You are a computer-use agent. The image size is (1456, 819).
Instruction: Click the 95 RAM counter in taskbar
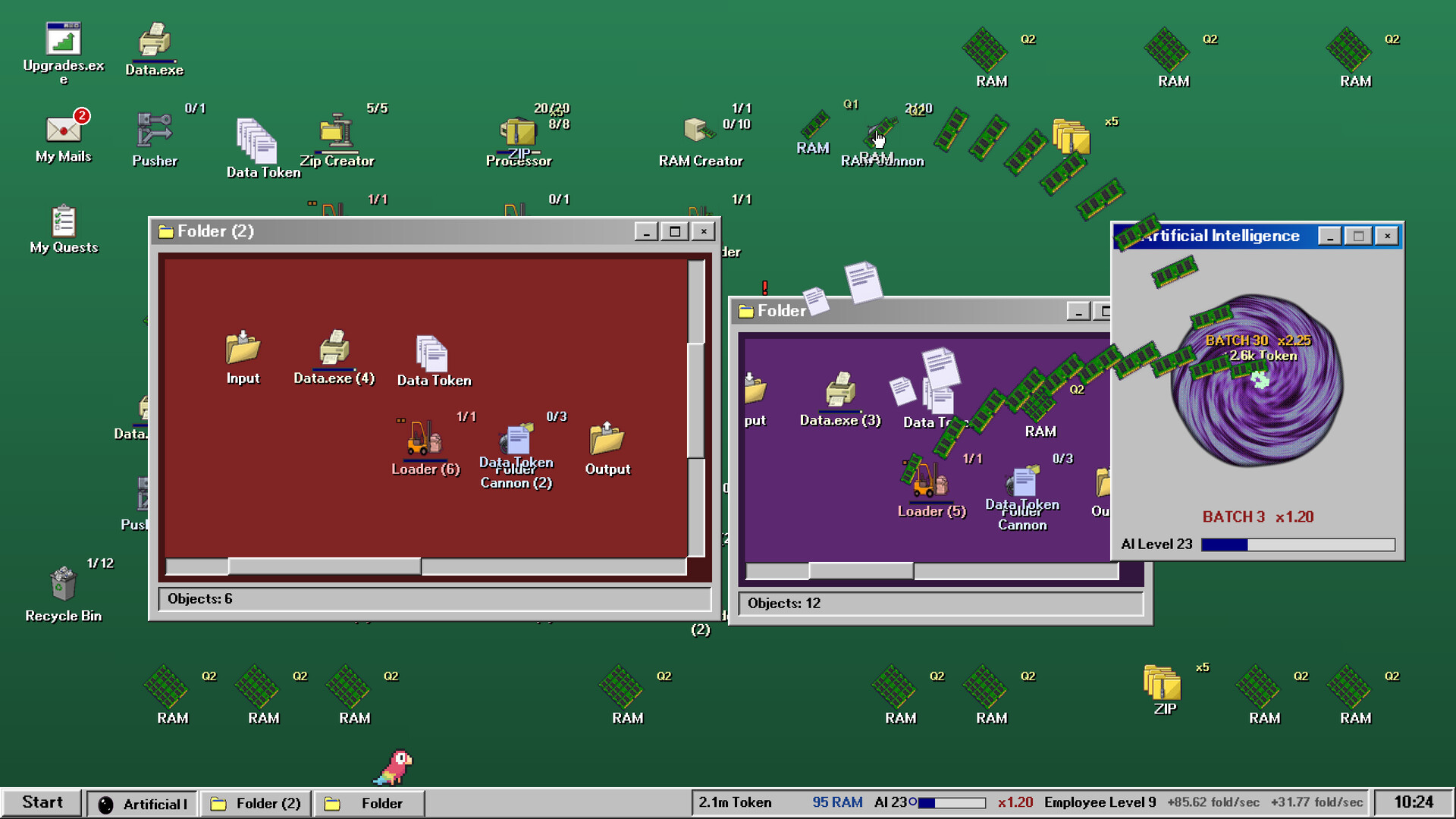(837, 802)
